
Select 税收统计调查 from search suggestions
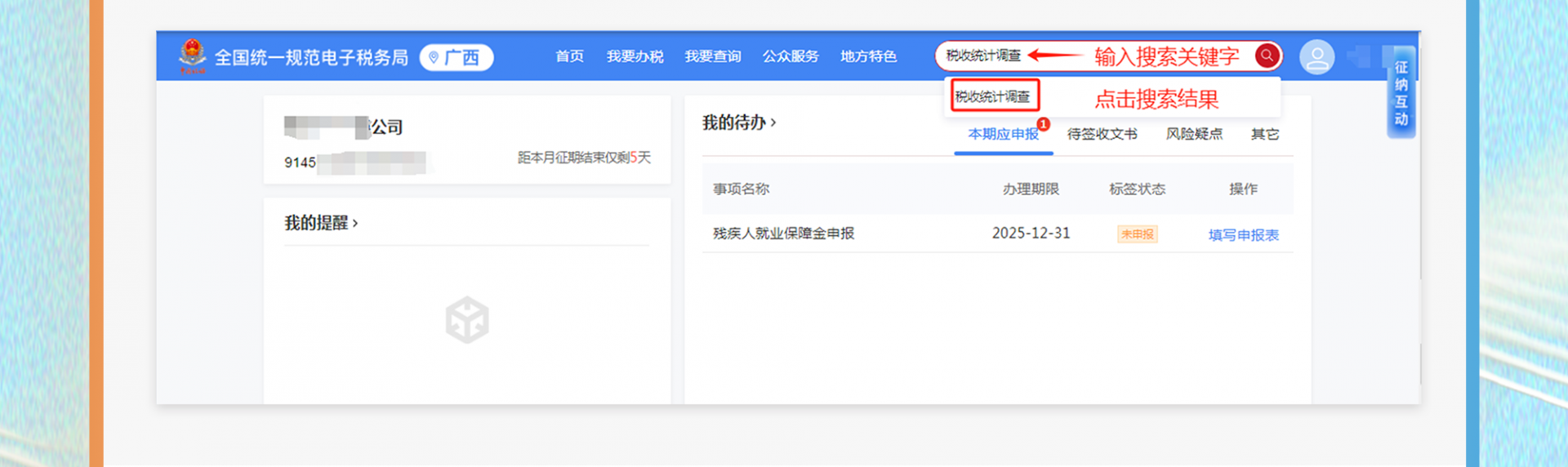click(x=993, y=96)
